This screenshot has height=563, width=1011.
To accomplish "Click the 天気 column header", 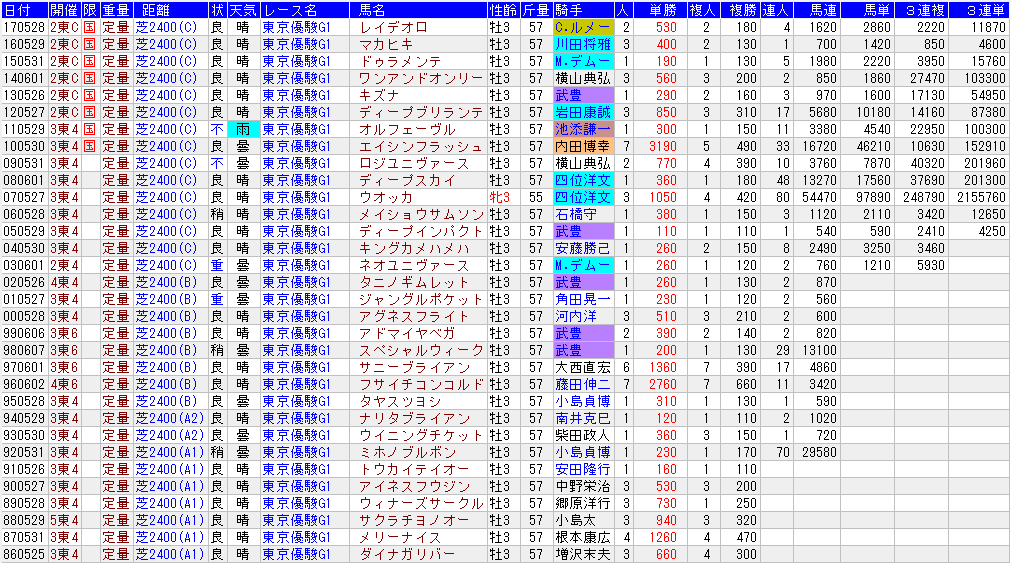I will tap(243, 10).
